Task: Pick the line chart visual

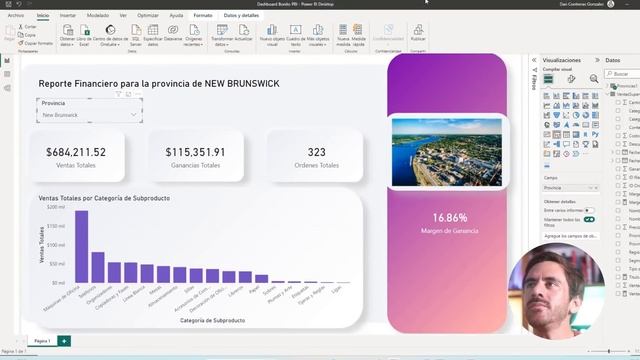Action: (x=547, y=106)
